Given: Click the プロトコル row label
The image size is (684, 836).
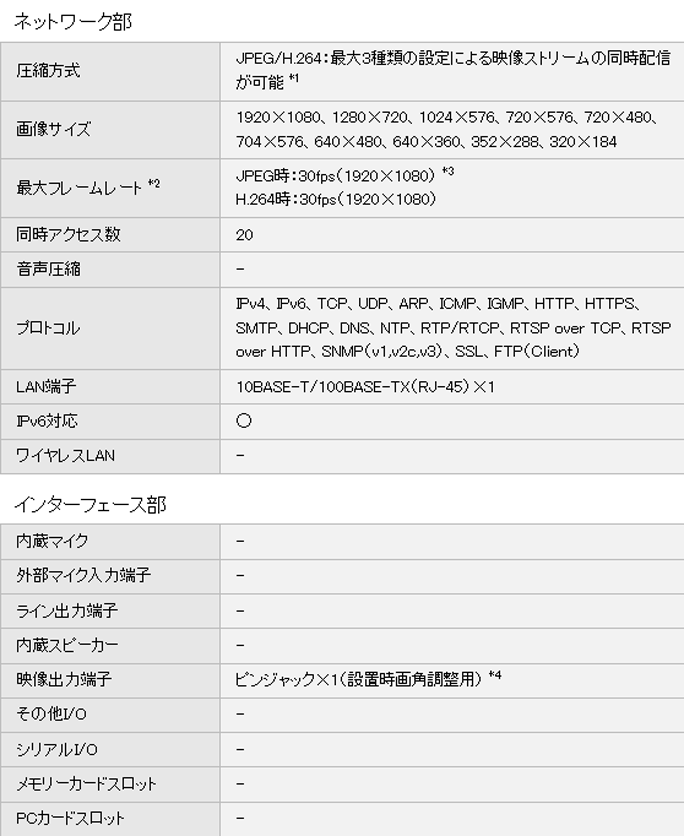Looking at the screenshot, I should [48, 328].
